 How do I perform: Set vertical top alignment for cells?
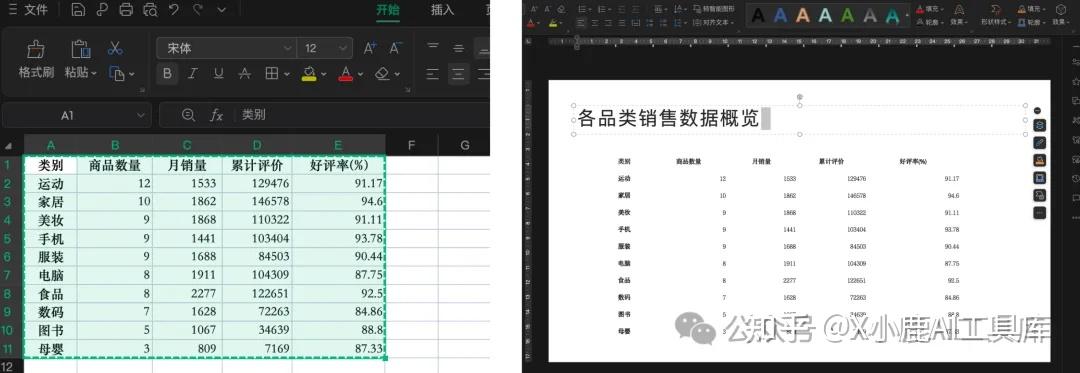pyautogui.click(x=433, y=47)
